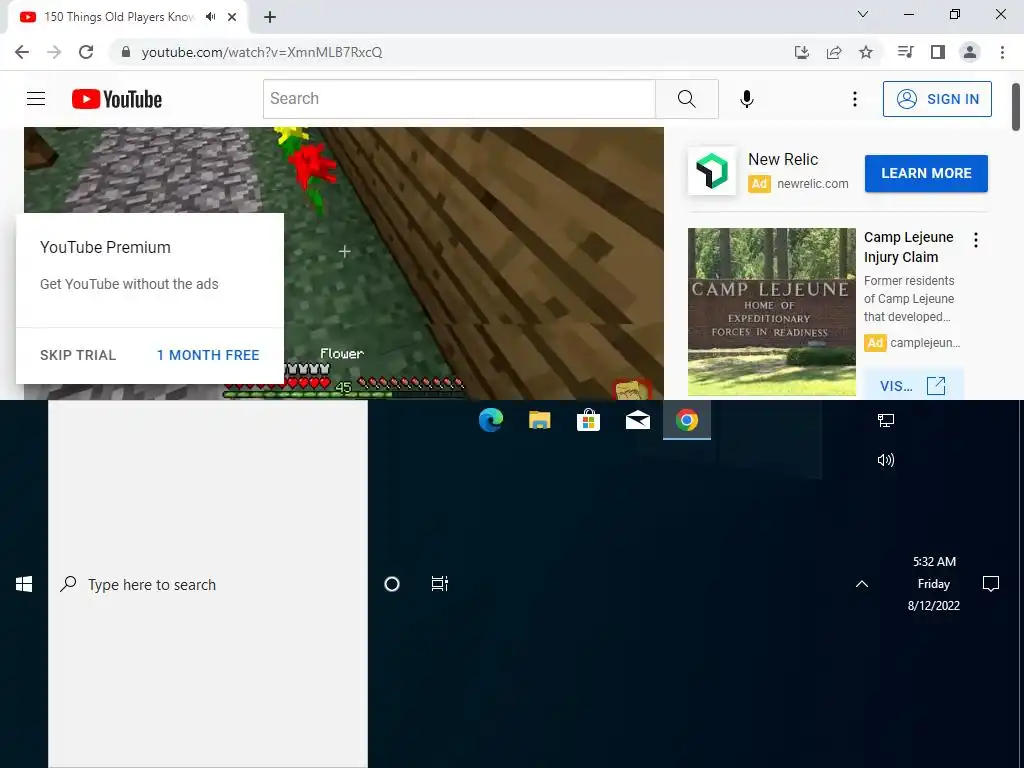Open Mail app from taskbar

coord(637,420)
